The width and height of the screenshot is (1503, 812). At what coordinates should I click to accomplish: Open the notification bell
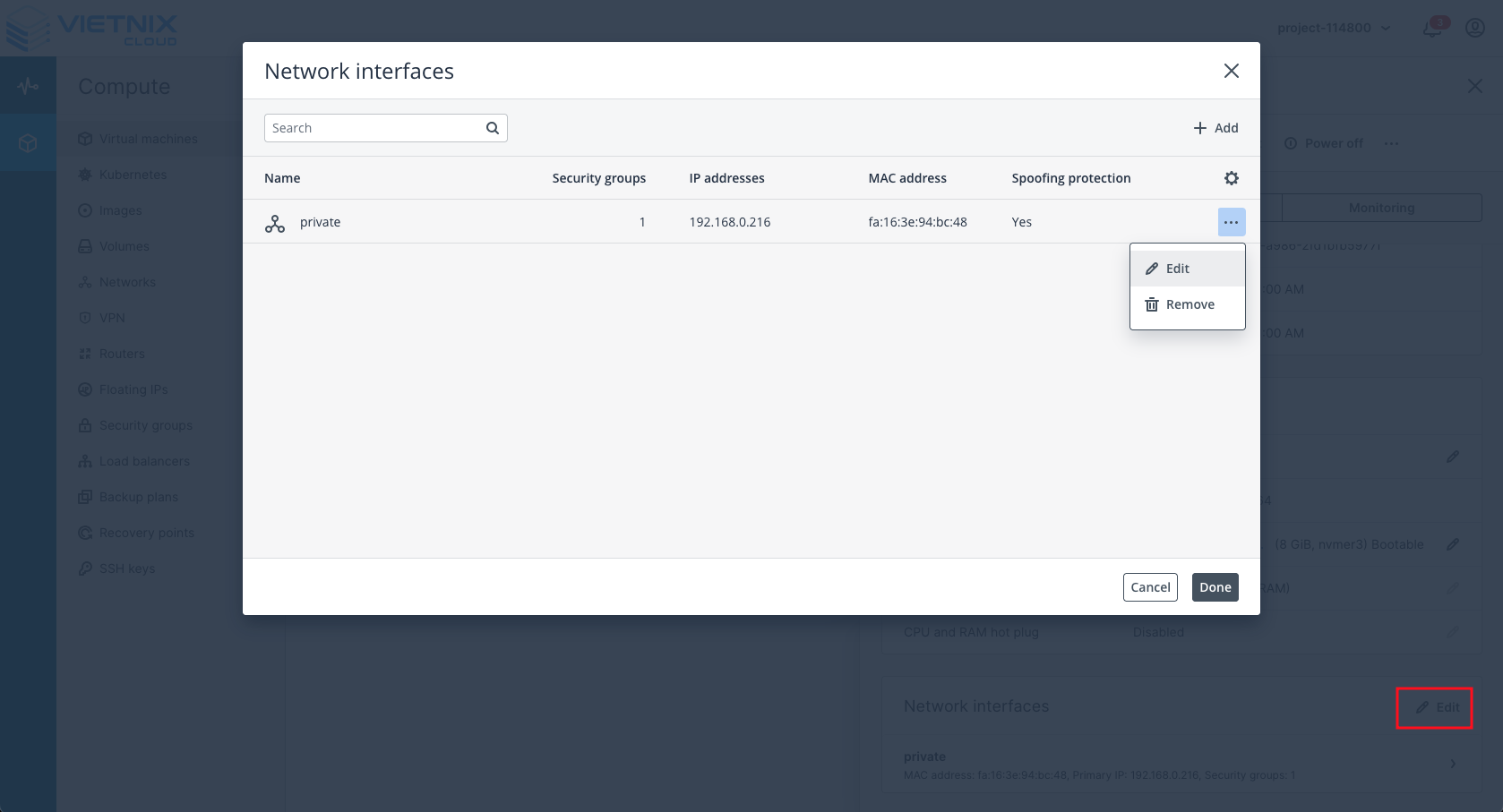(x=1430, y=28)
